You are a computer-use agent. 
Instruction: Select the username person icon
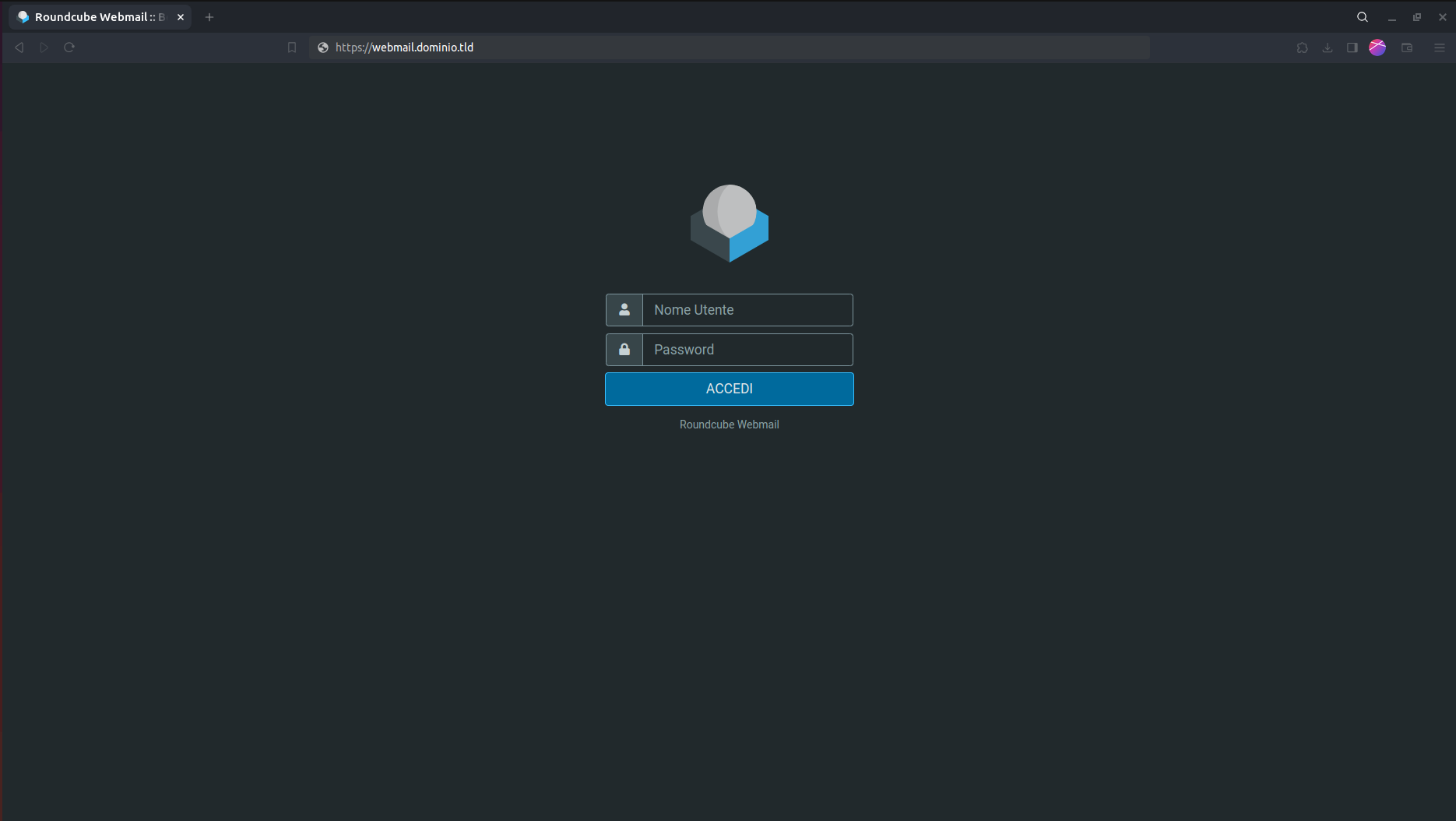(624, 309)
